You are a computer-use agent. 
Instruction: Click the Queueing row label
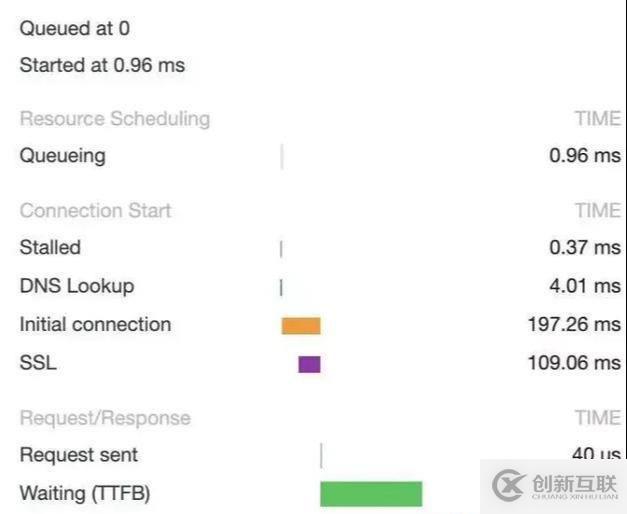point(62,156)
